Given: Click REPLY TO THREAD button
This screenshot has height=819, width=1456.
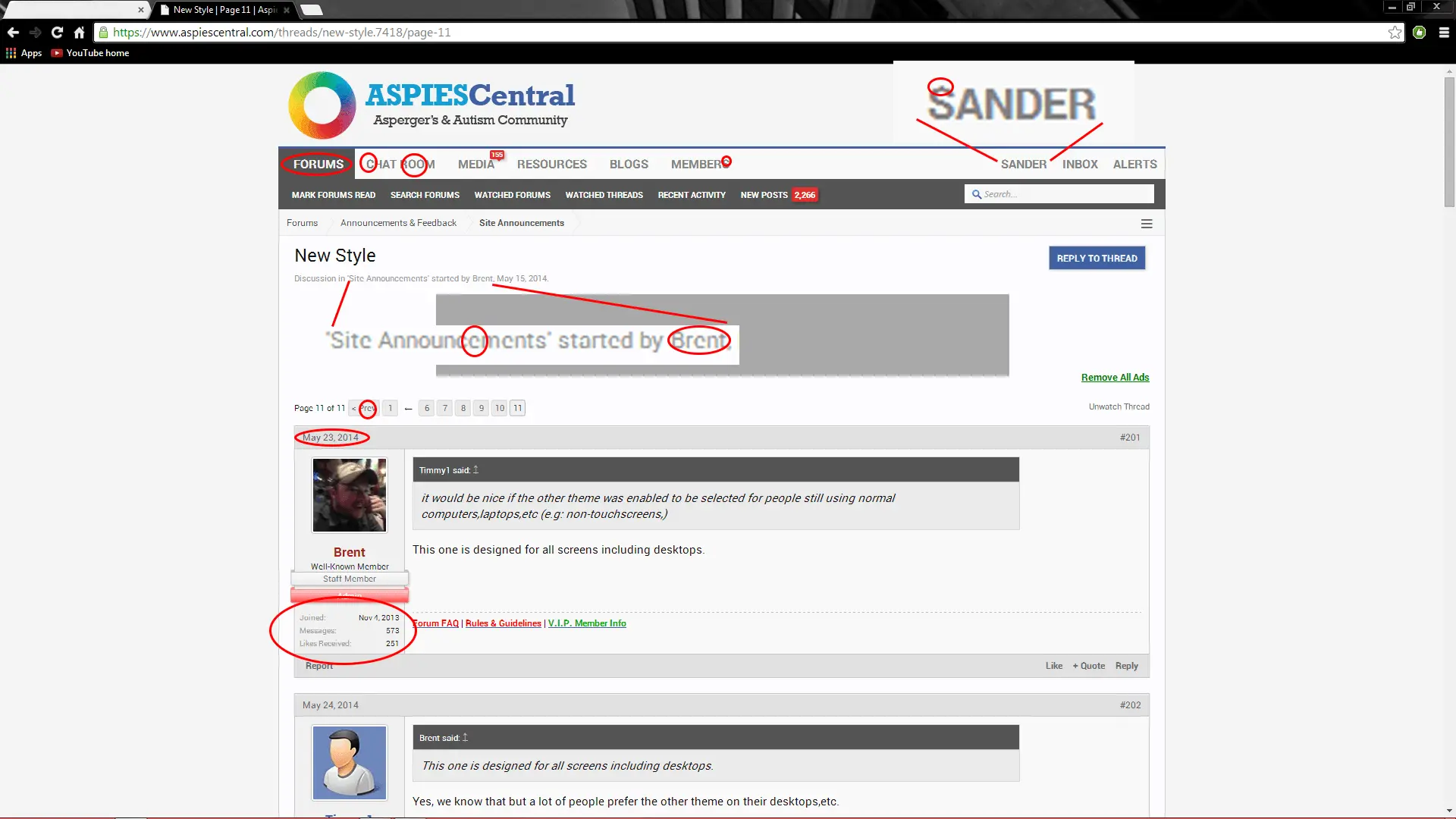Looking at the screenshot, I should [1097, 258].
